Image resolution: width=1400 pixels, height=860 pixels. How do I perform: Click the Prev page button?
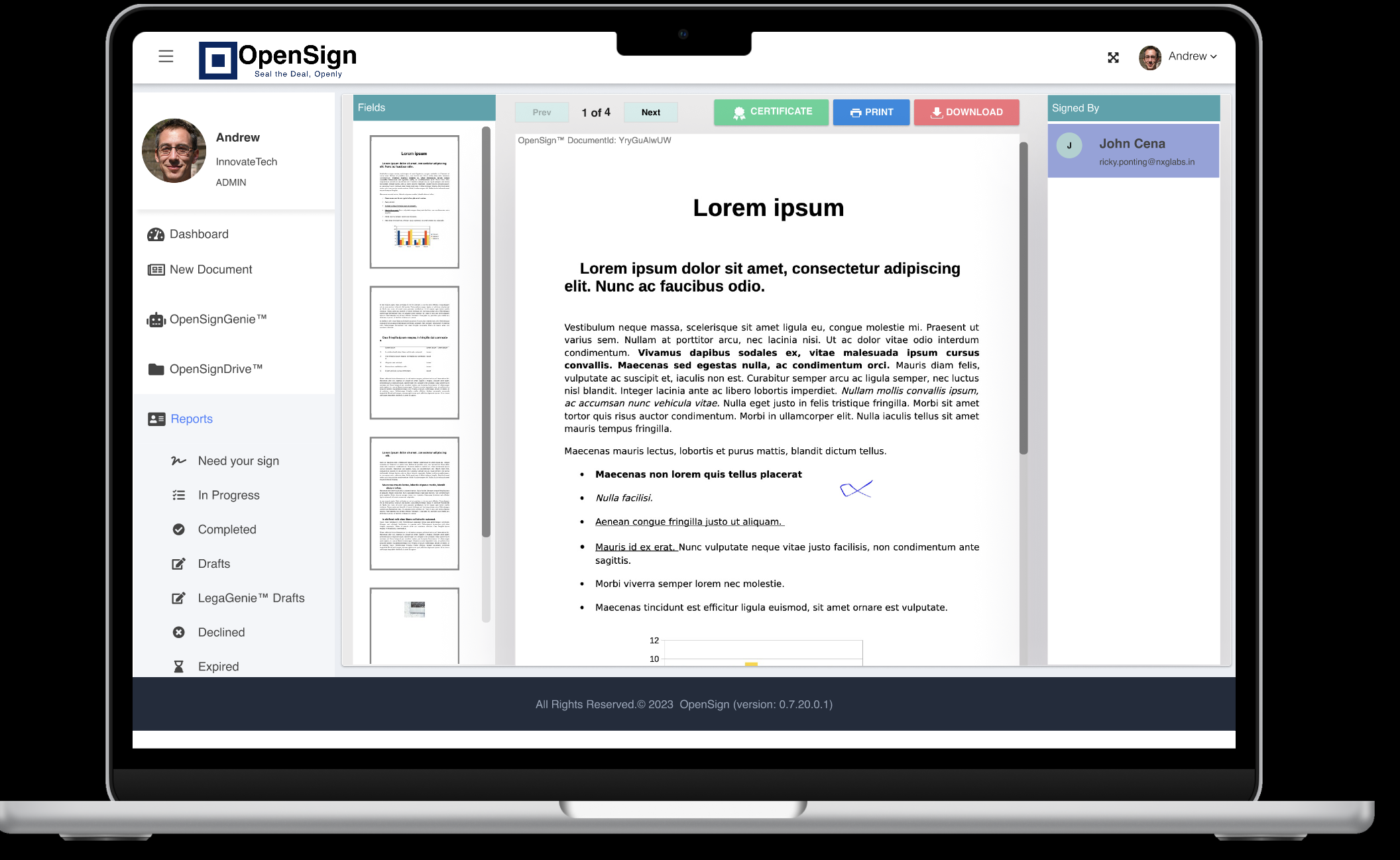(x=542, y=112)
